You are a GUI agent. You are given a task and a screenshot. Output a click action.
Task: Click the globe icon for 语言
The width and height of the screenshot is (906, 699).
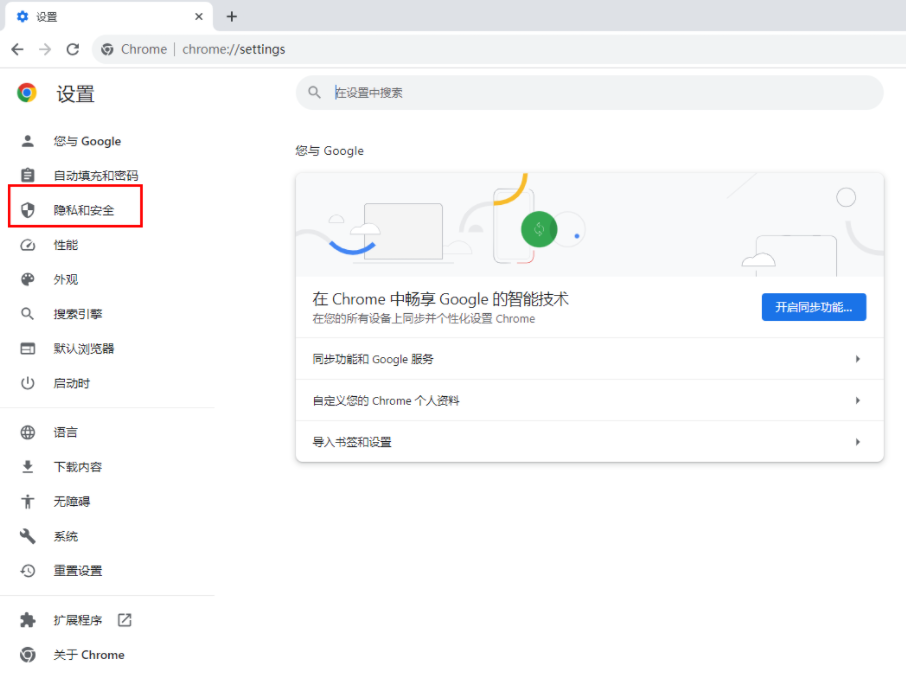[x=28, y=432]
